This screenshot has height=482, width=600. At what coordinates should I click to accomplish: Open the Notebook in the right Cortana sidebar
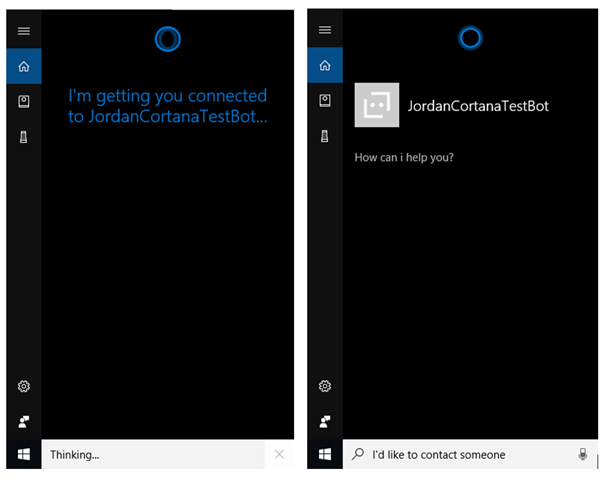tap(324, 101)
